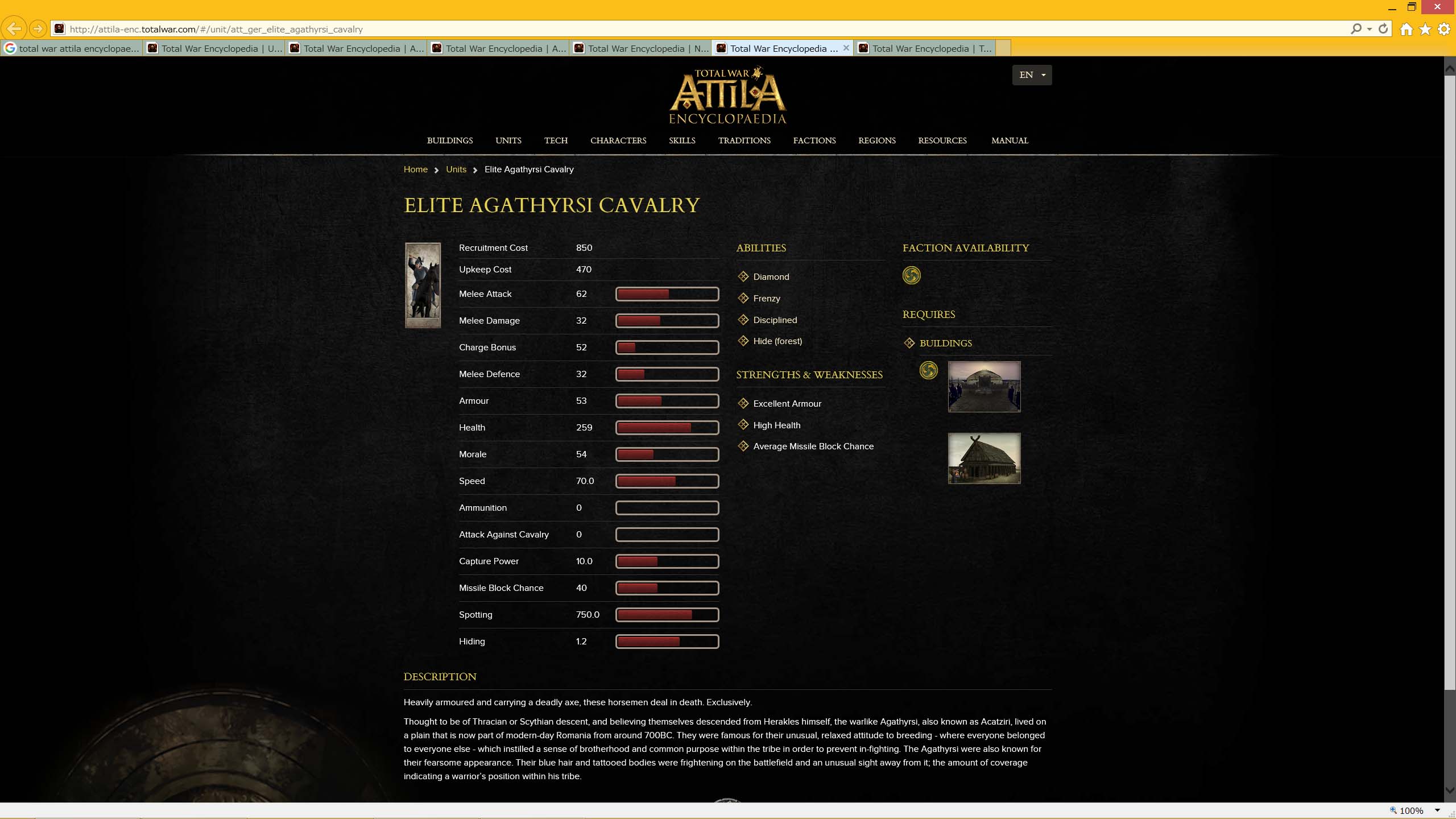The width and height of the screenshot is (1456, 819).
Task: Click the diamond icon beside BUILDINGS heading
Action: point(909,343)
